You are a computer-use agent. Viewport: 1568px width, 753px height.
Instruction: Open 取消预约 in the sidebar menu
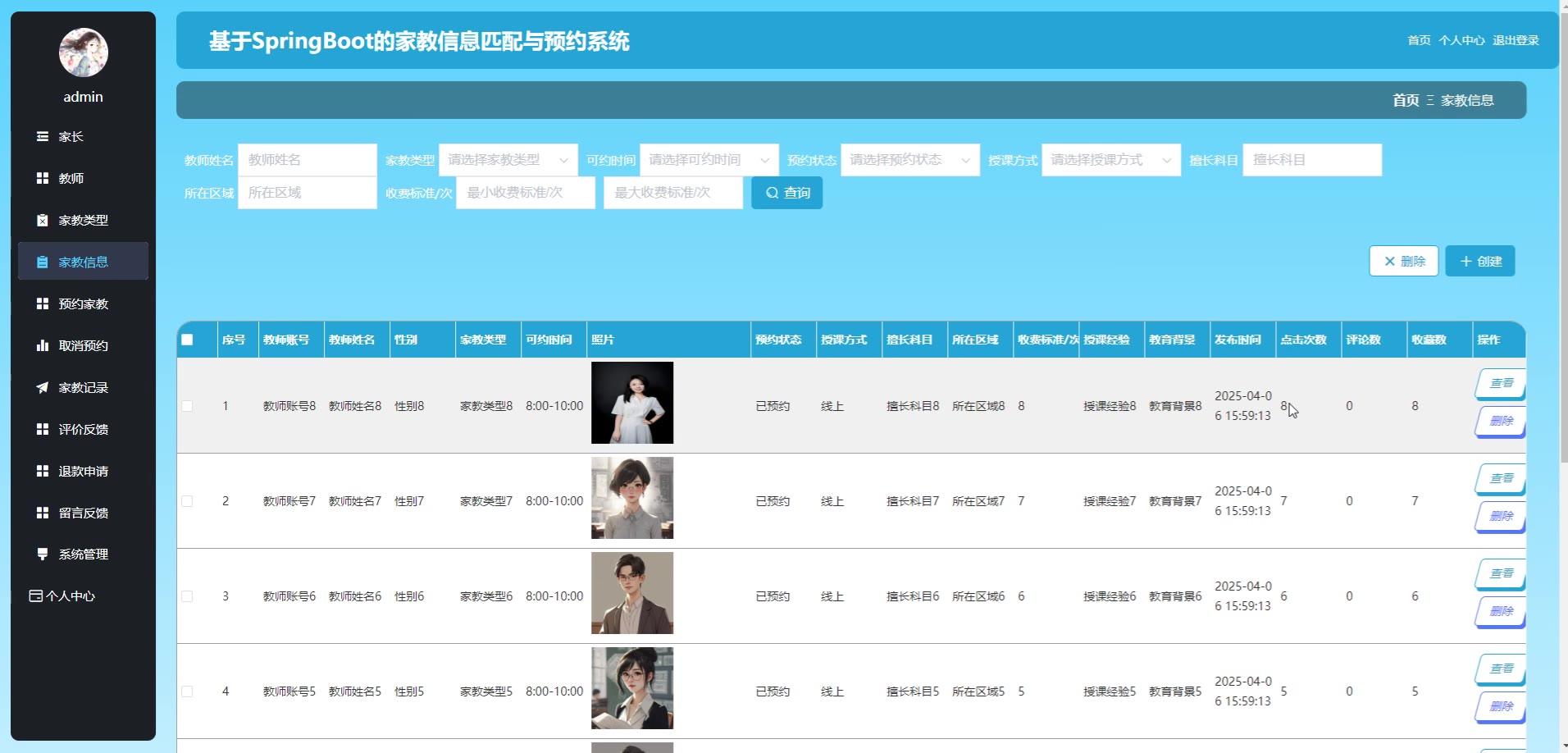84,345
